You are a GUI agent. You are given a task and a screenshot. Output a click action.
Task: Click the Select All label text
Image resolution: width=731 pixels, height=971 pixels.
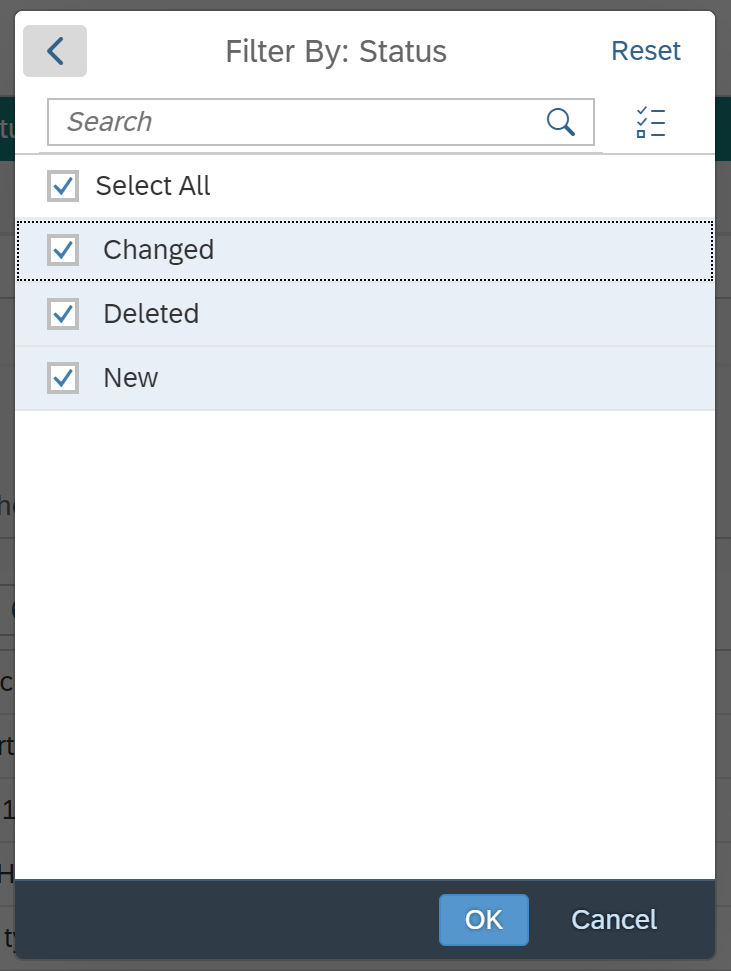pos(153,186)
